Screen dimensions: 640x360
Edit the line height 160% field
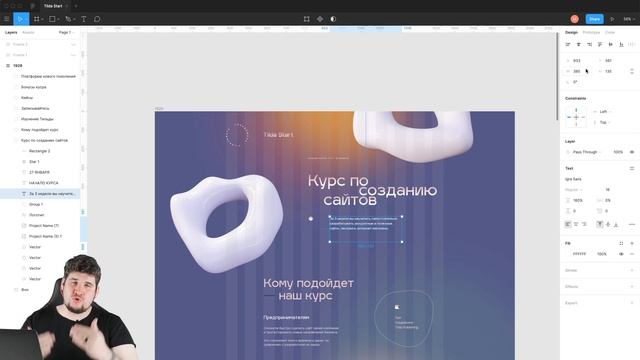(x=578, y=200)
